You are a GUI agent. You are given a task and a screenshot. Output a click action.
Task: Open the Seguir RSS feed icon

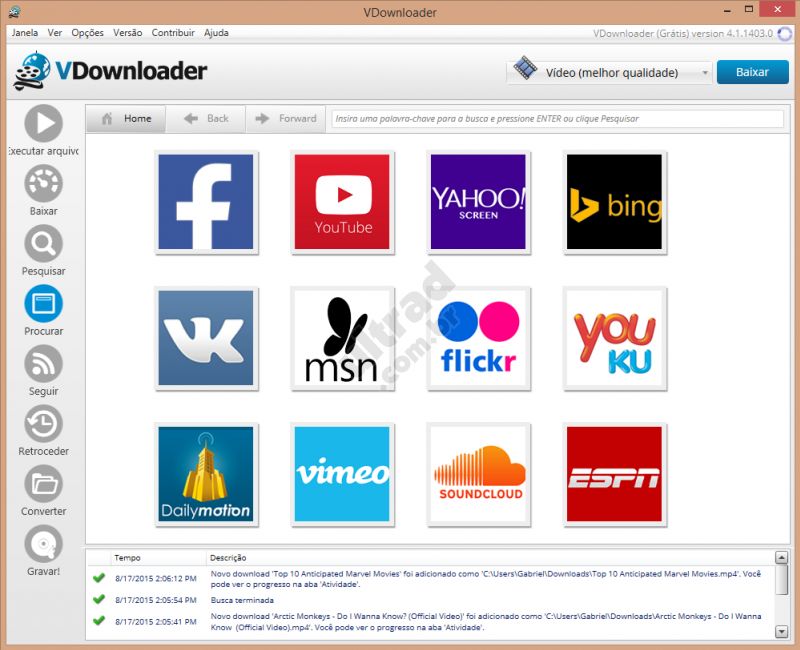(43, 363)
